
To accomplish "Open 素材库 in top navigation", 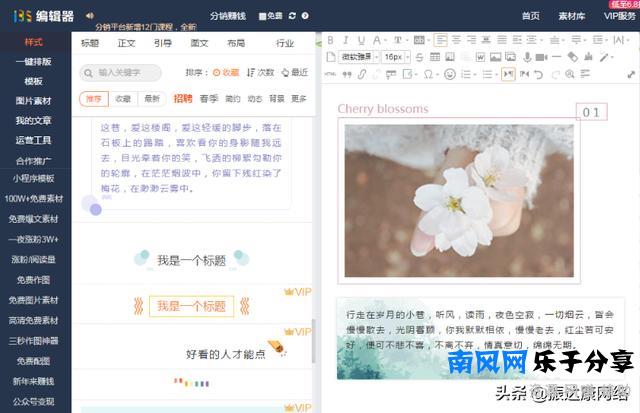I will (572, 16).
